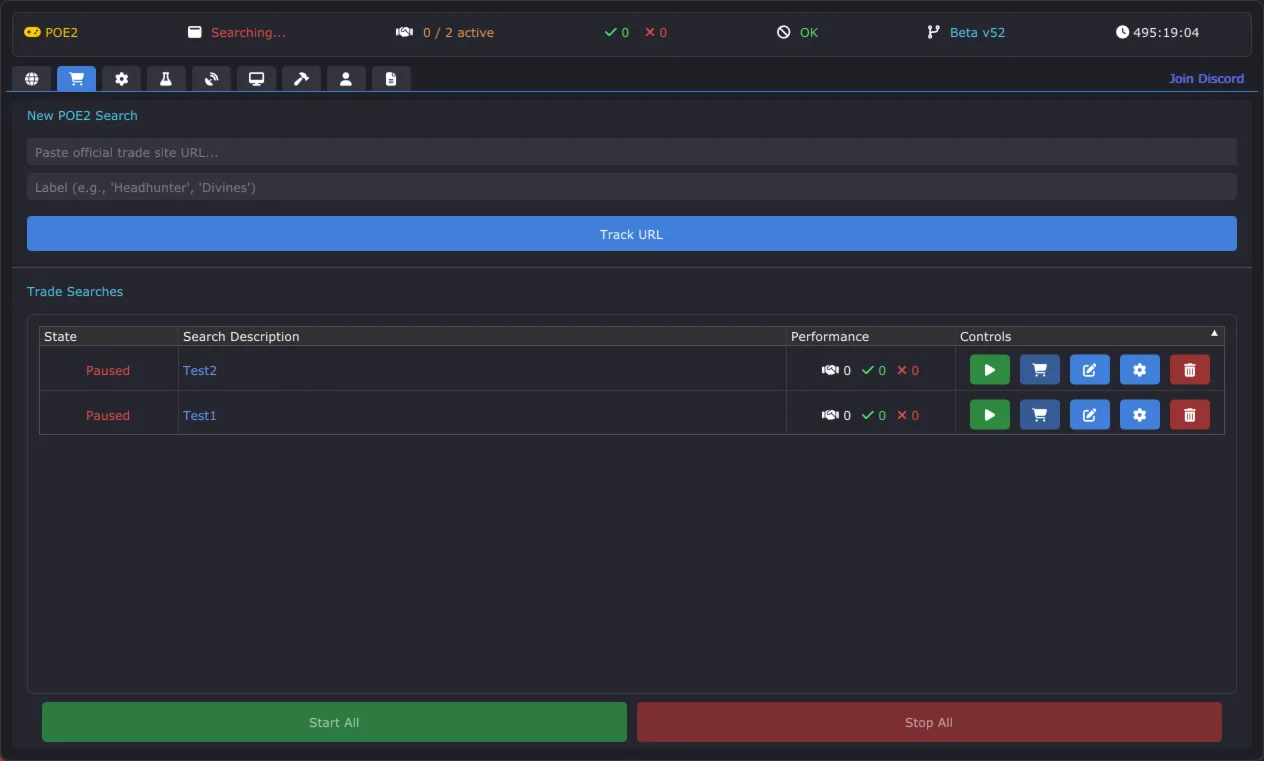Screen dimensions: 1264x761
Task: Open settings gear for Test1 search
Action: point(1139,415)
